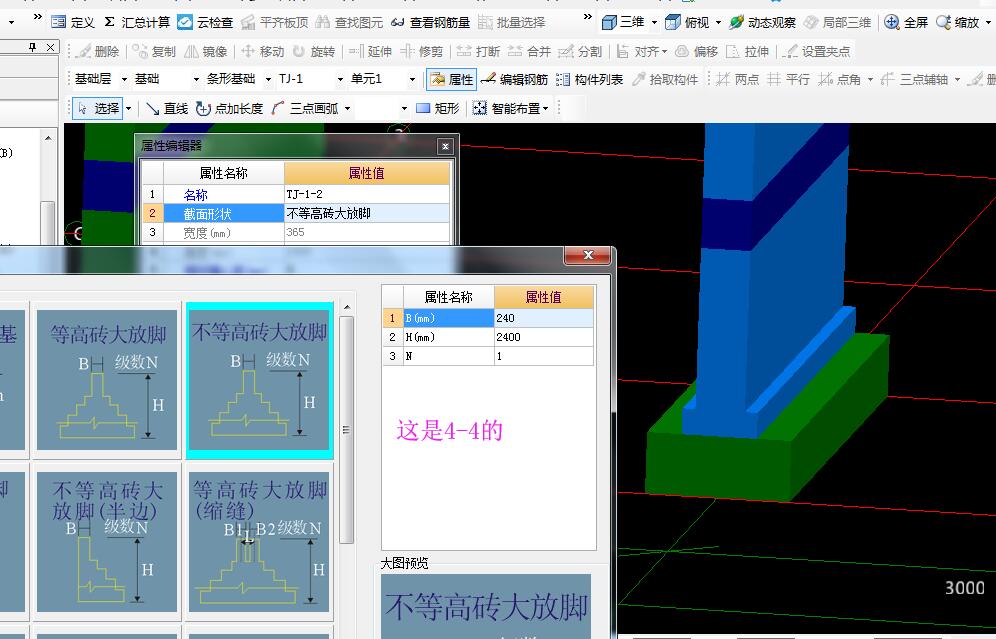Expand the 俯视 view dropdown arrow

718,22
